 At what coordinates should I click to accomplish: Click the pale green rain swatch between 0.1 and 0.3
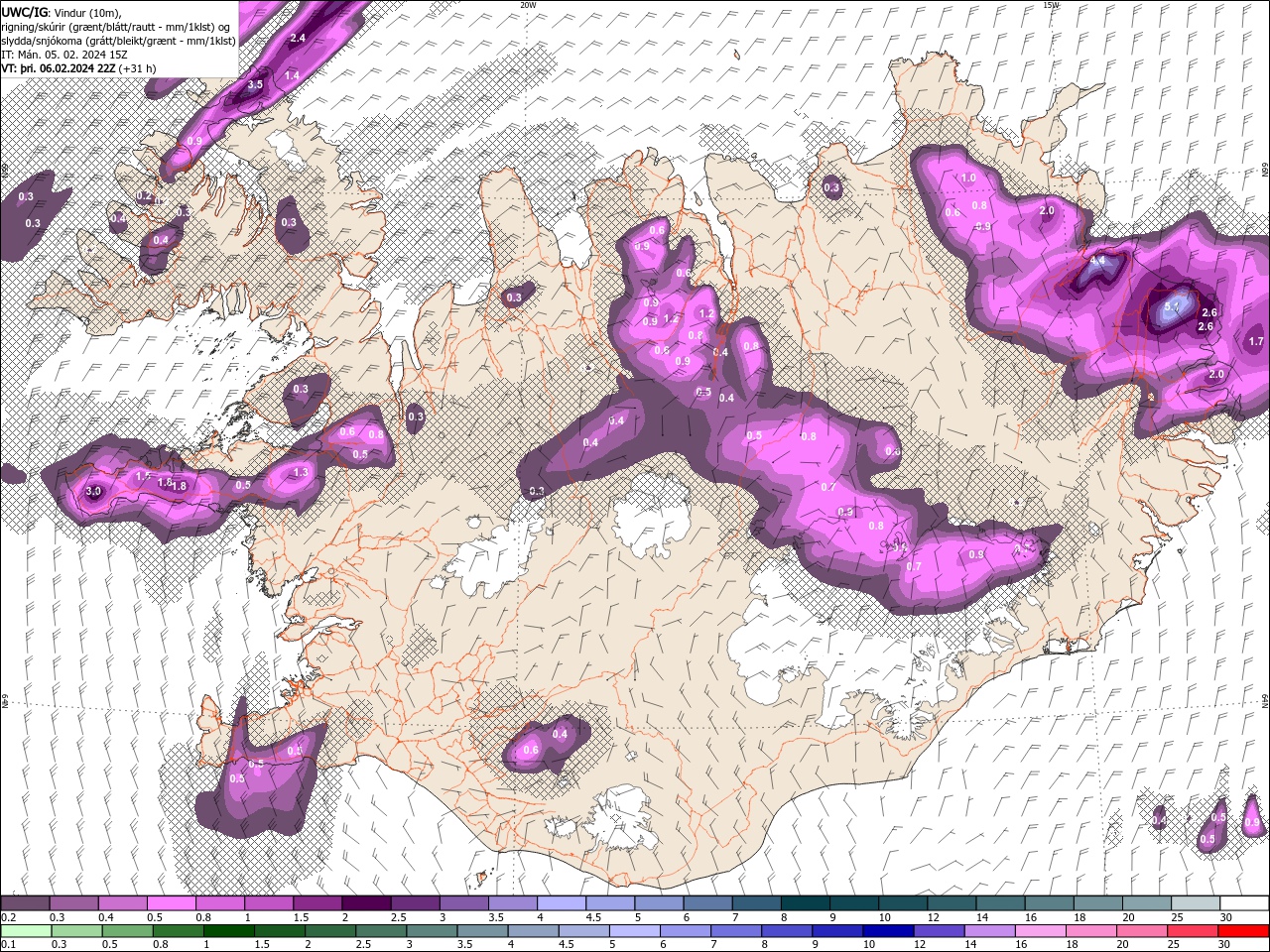tap(27, 931)
